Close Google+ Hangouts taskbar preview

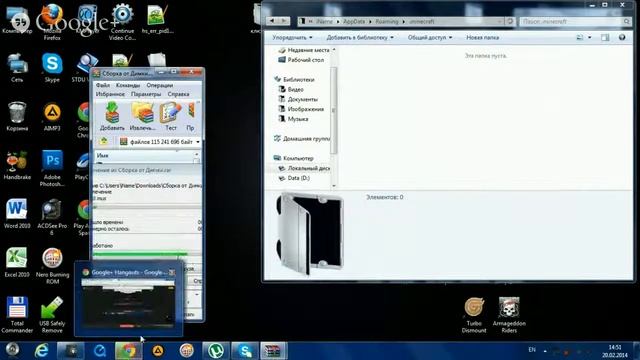[x=172, y=272]
